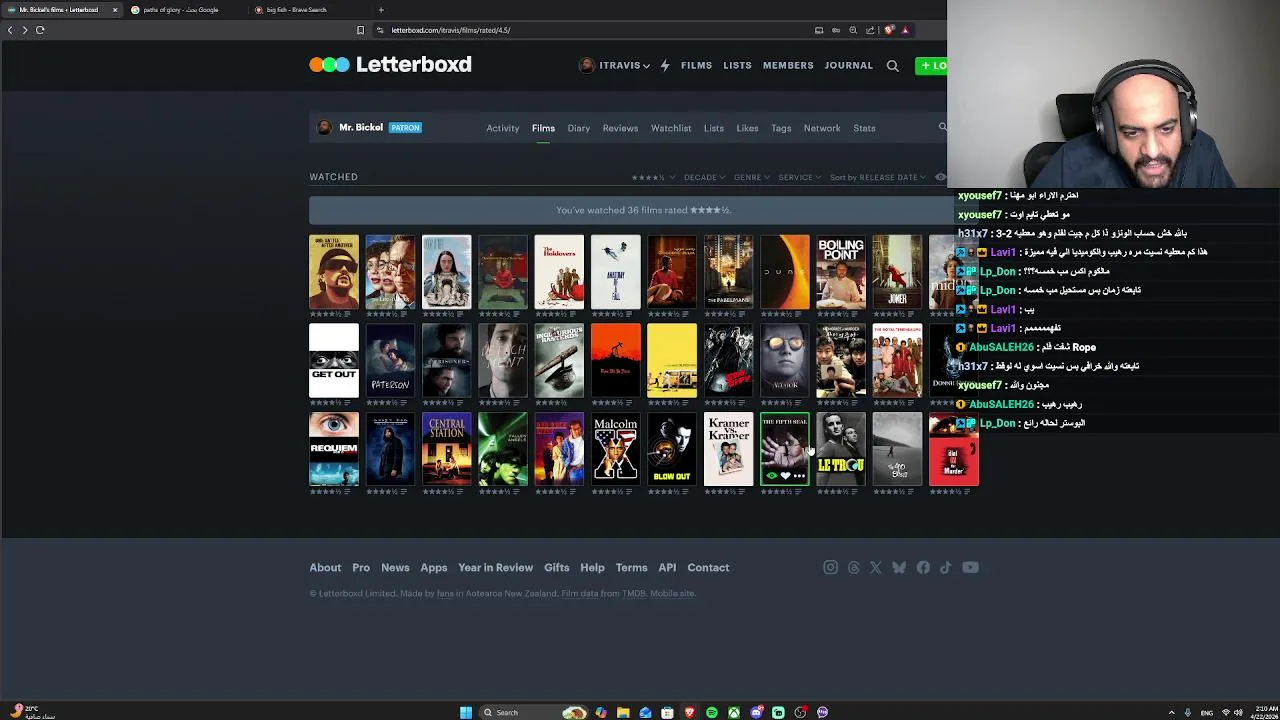Open the Kramer vs. Kramer poster
The width and height of the screenshot is (1280, 720).
(729, 449)
